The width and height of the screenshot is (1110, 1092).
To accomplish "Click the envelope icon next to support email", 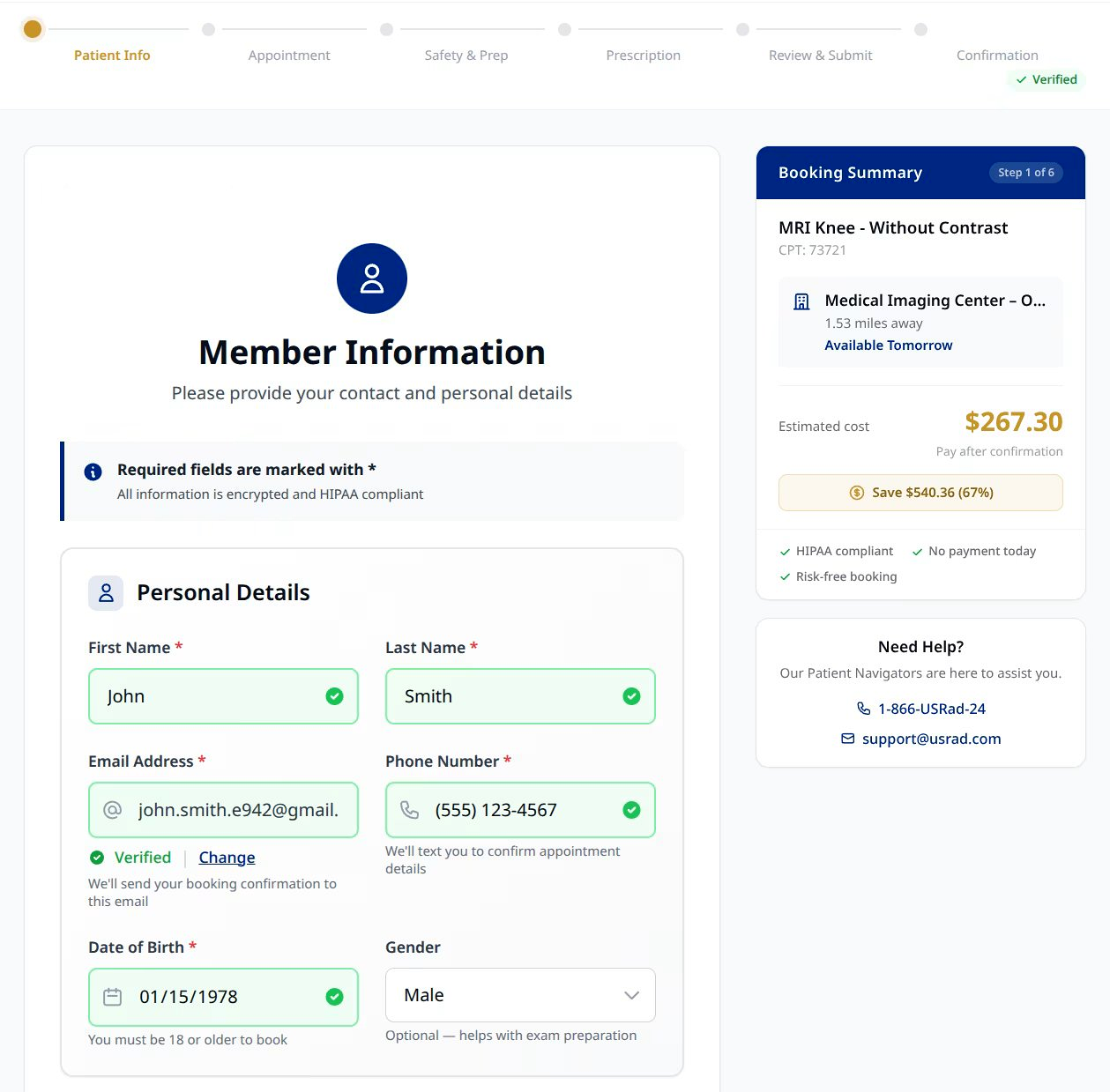I will pos(847,739).
